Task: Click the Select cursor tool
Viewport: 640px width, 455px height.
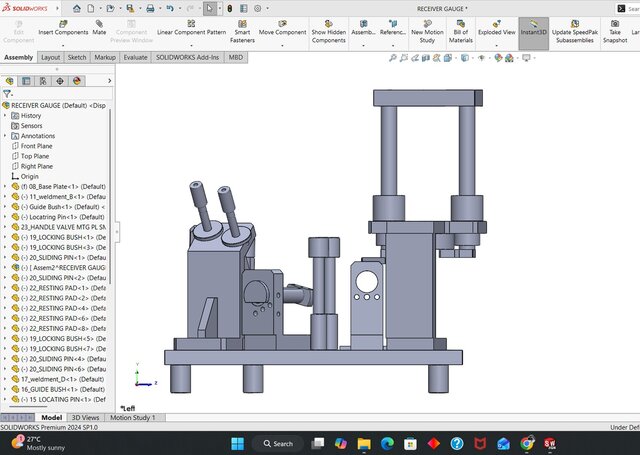Action: point(209,8)
